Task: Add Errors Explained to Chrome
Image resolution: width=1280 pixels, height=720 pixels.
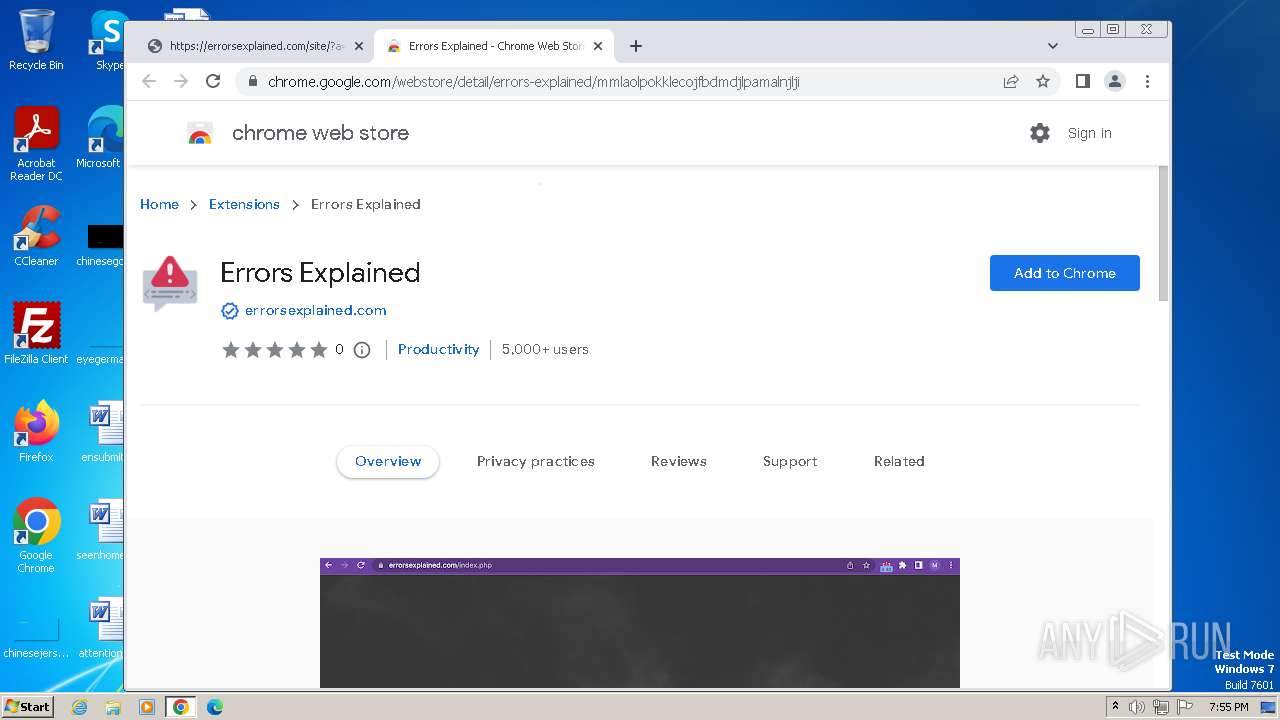Action: tap(1064, 273)
